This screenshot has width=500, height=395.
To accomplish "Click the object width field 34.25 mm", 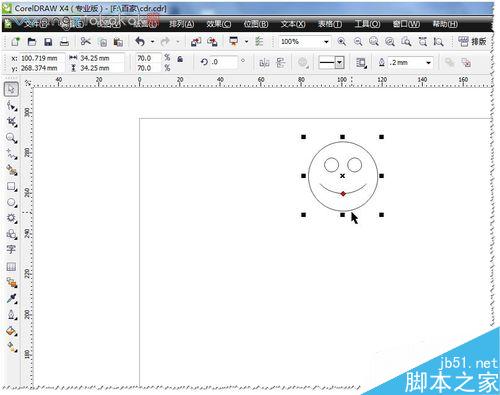I will tap(101, 58).
